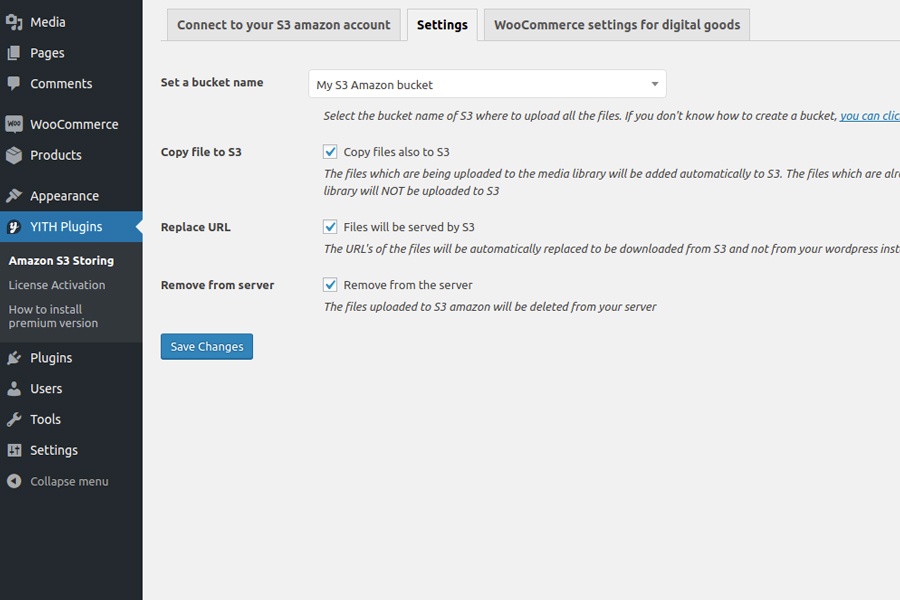Click the Plugins plug icon
Screen dimensions: 900x600
14,358
